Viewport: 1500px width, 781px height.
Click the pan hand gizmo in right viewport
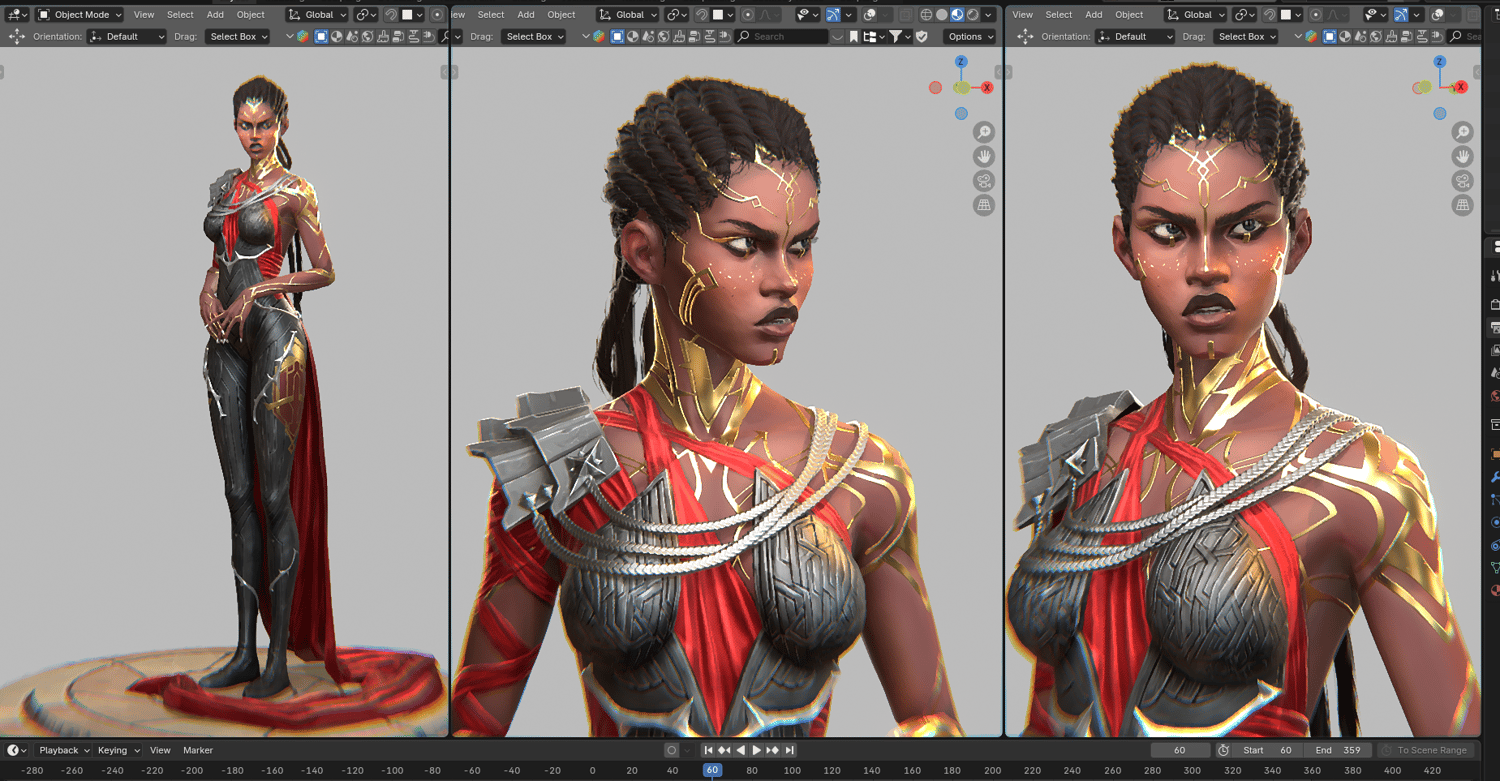(x=1463, y=156)
